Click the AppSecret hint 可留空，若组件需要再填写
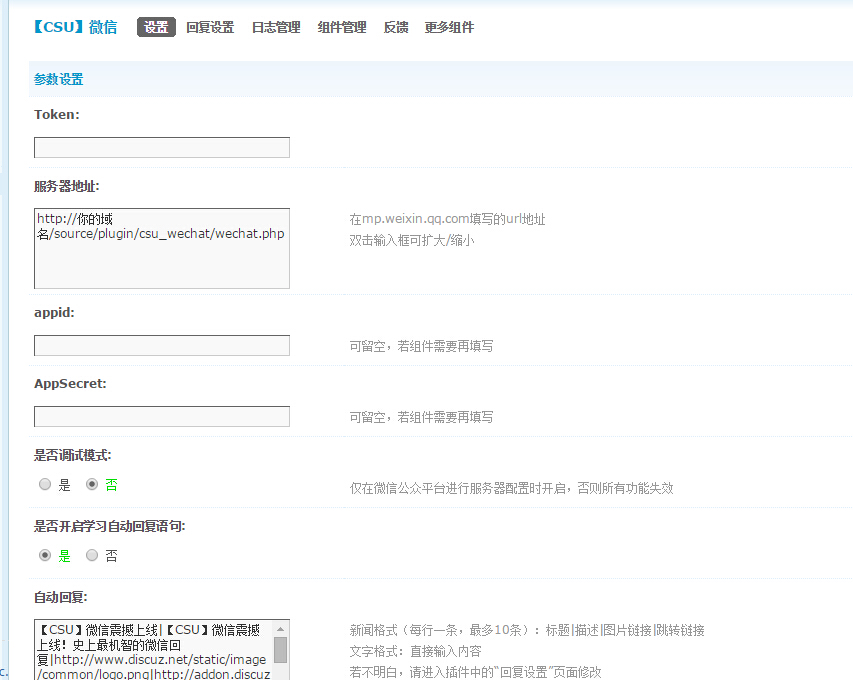This screenshot has width=853, height=680. click(421, 417)
